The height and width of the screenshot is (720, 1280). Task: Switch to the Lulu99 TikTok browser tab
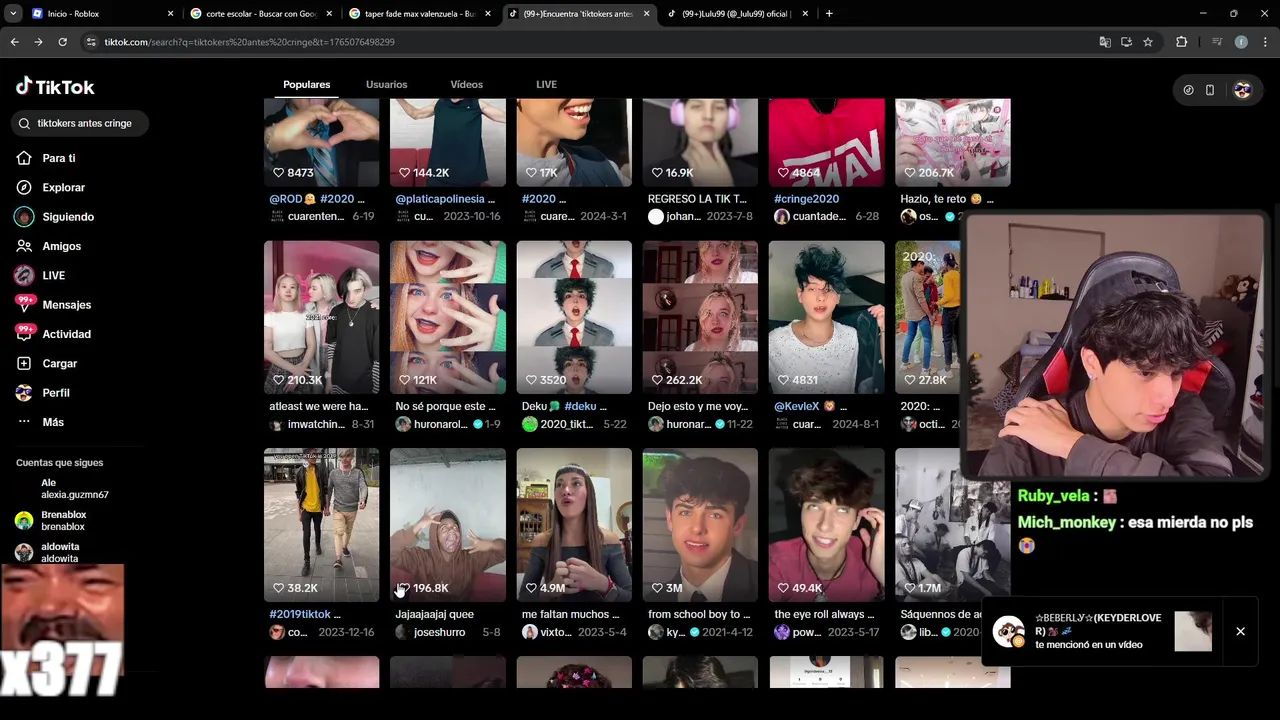point(737,14)
